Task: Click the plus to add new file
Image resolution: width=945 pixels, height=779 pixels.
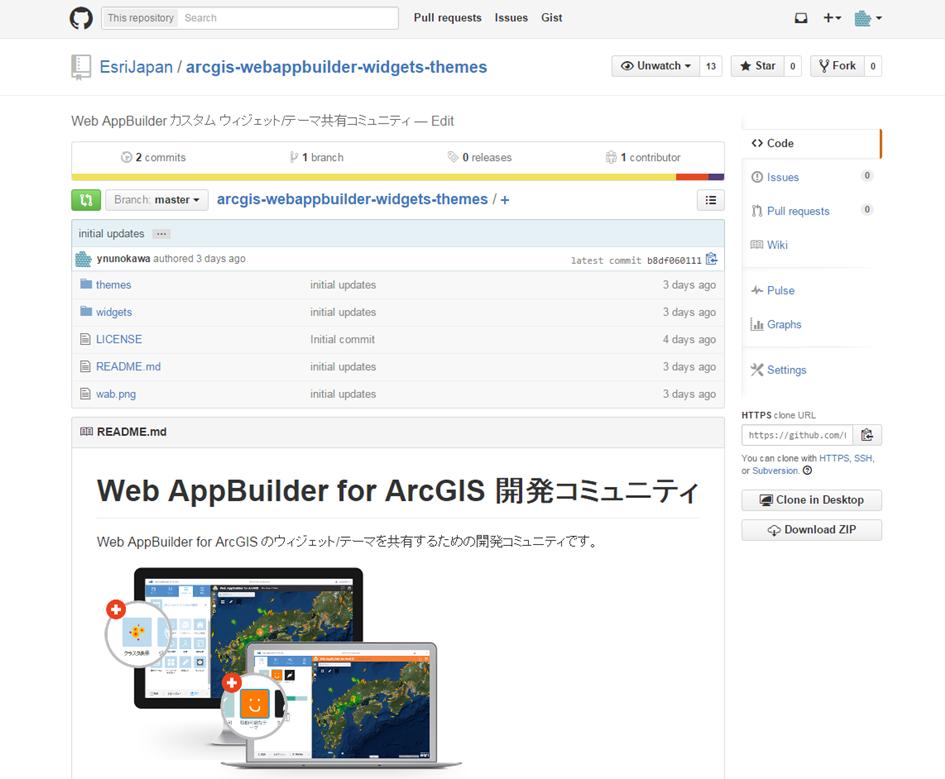Action: coord(505,200)
